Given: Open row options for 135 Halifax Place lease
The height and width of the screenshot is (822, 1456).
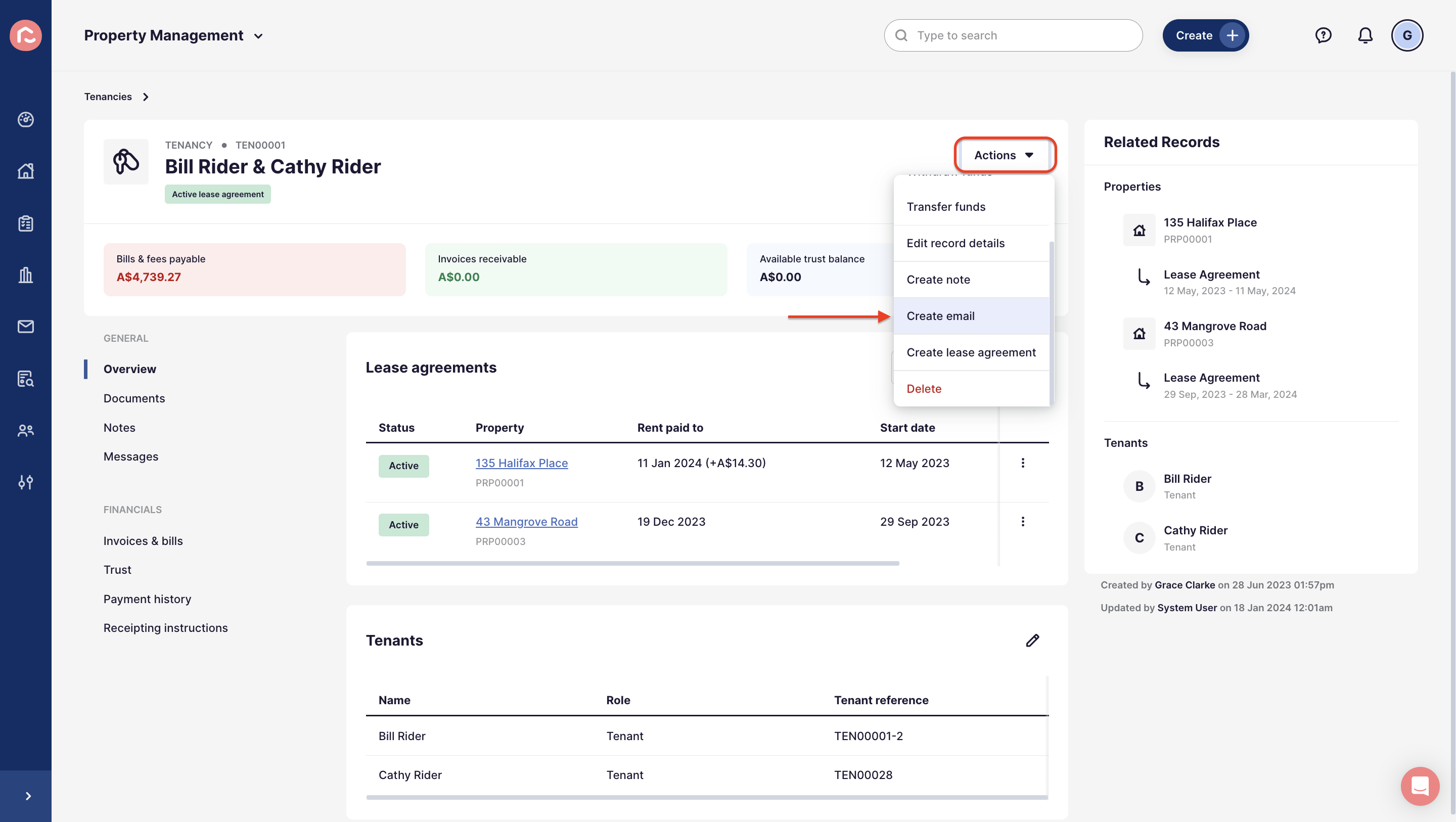Looking at the screenshot, I should (x=1022, y=463).
